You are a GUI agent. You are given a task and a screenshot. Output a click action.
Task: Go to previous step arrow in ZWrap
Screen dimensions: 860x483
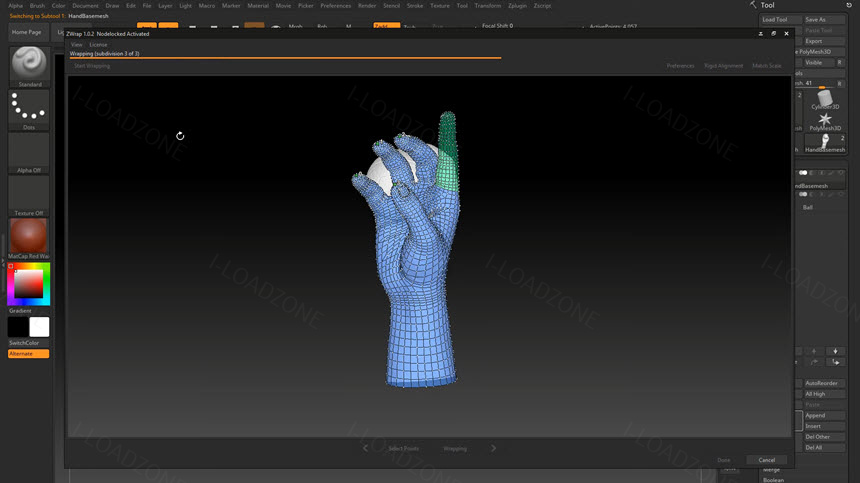[366, 448]
